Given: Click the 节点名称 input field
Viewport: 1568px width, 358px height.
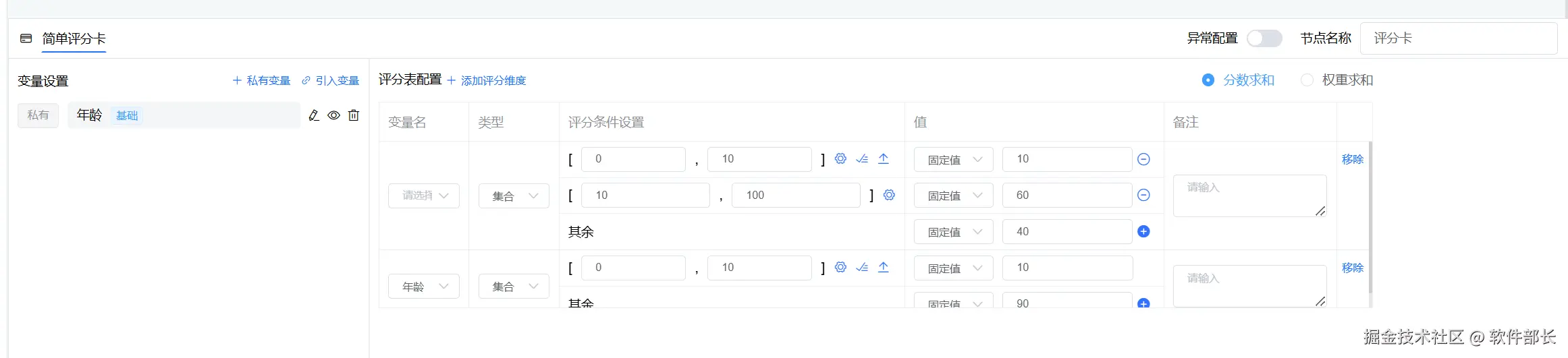Looking at the screenshot, I should pyautogui.click(x=1458, y=38).
